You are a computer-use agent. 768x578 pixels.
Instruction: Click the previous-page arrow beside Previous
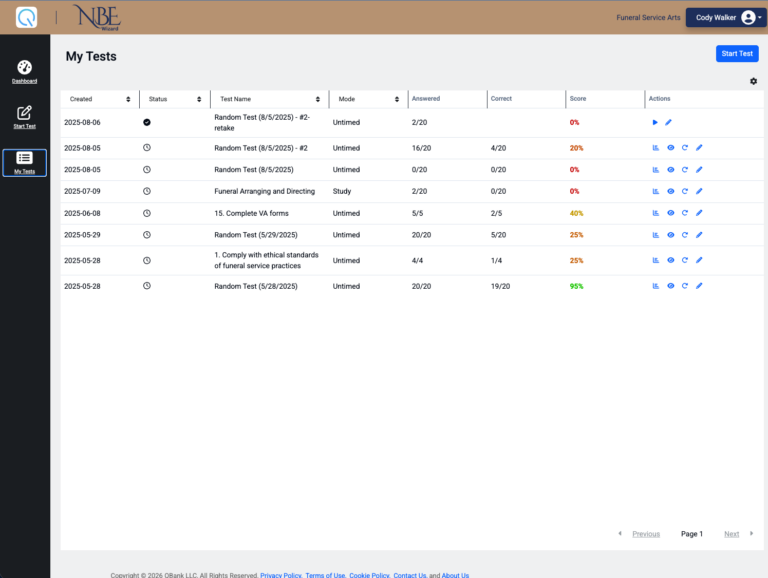pos(620,533)
